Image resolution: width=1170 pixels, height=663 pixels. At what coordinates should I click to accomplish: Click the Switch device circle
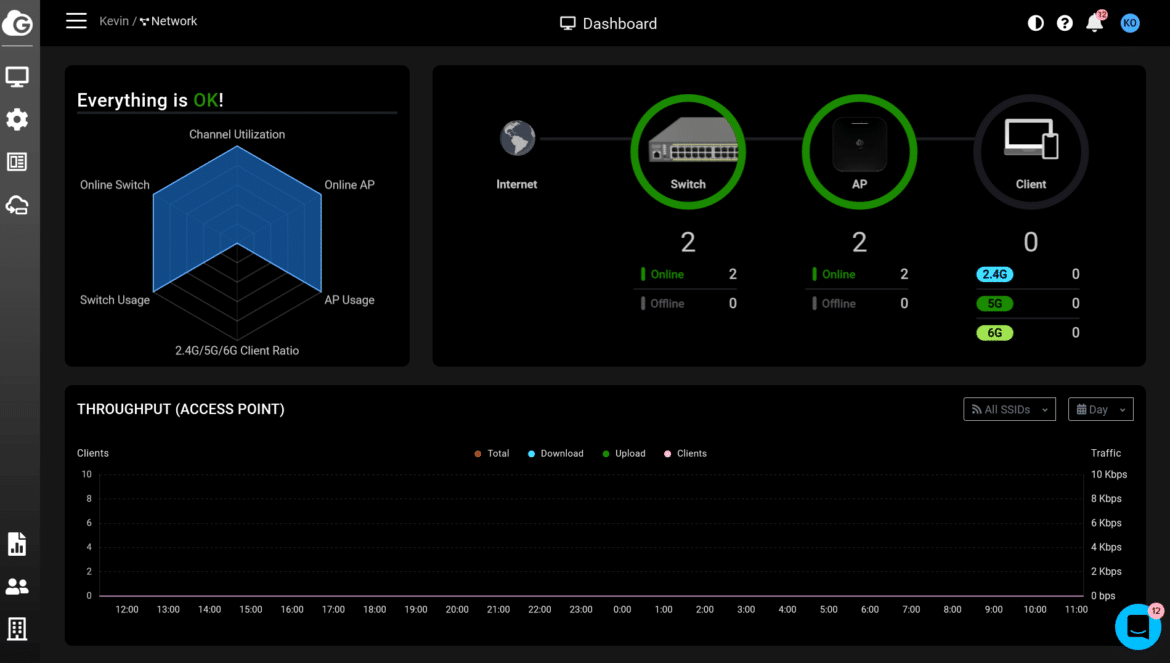pyautogui.click(x=688, y=151)
